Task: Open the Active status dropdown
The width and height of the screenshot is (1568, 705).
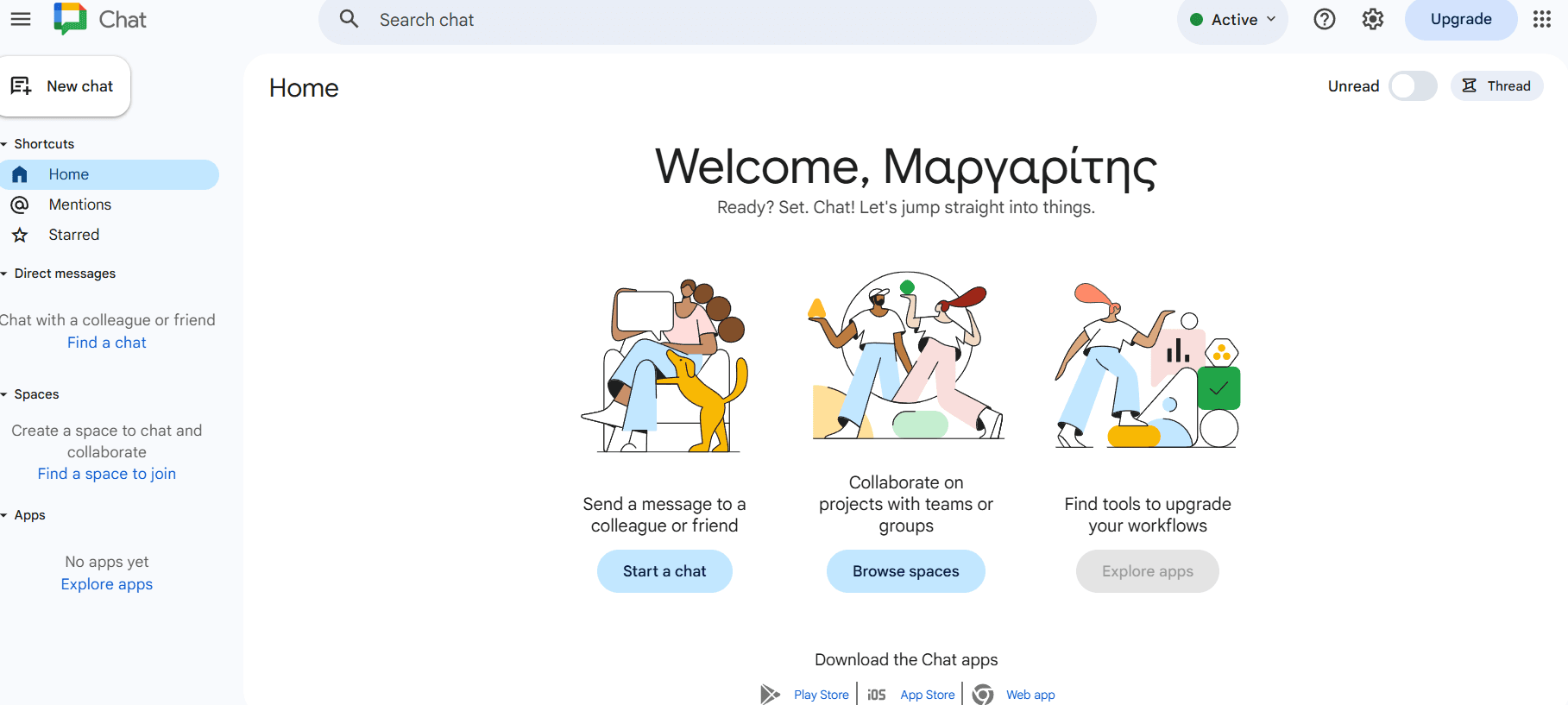Action: coord(1232,20)
